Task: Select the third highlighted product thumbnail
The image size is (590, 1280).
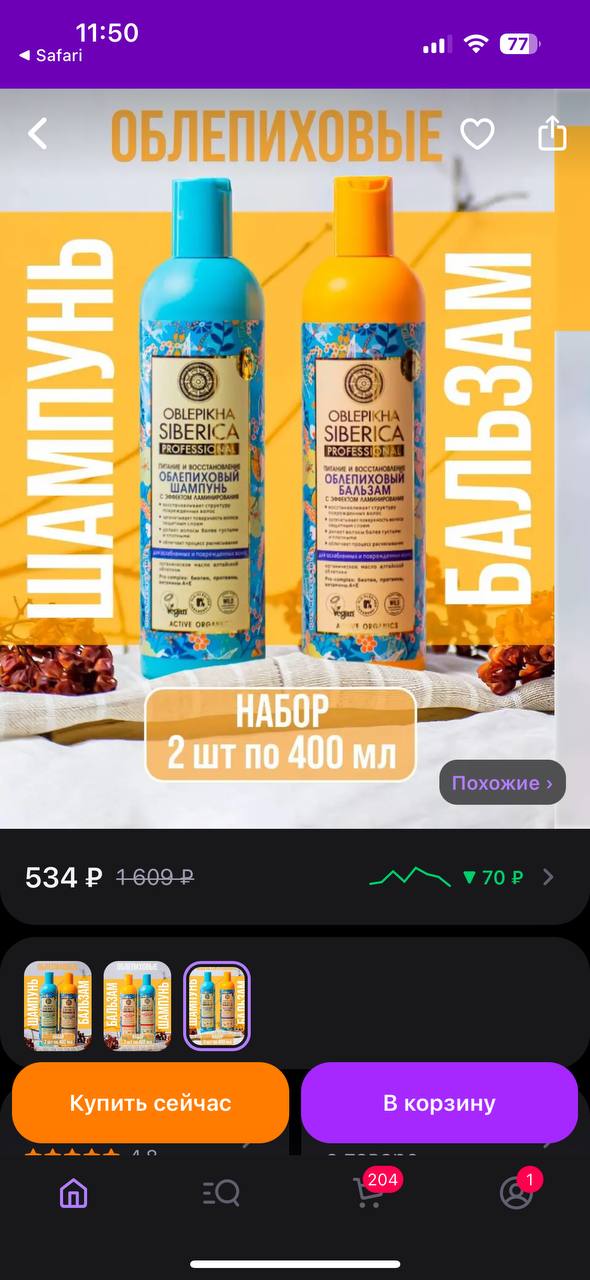Action: 217,1005
